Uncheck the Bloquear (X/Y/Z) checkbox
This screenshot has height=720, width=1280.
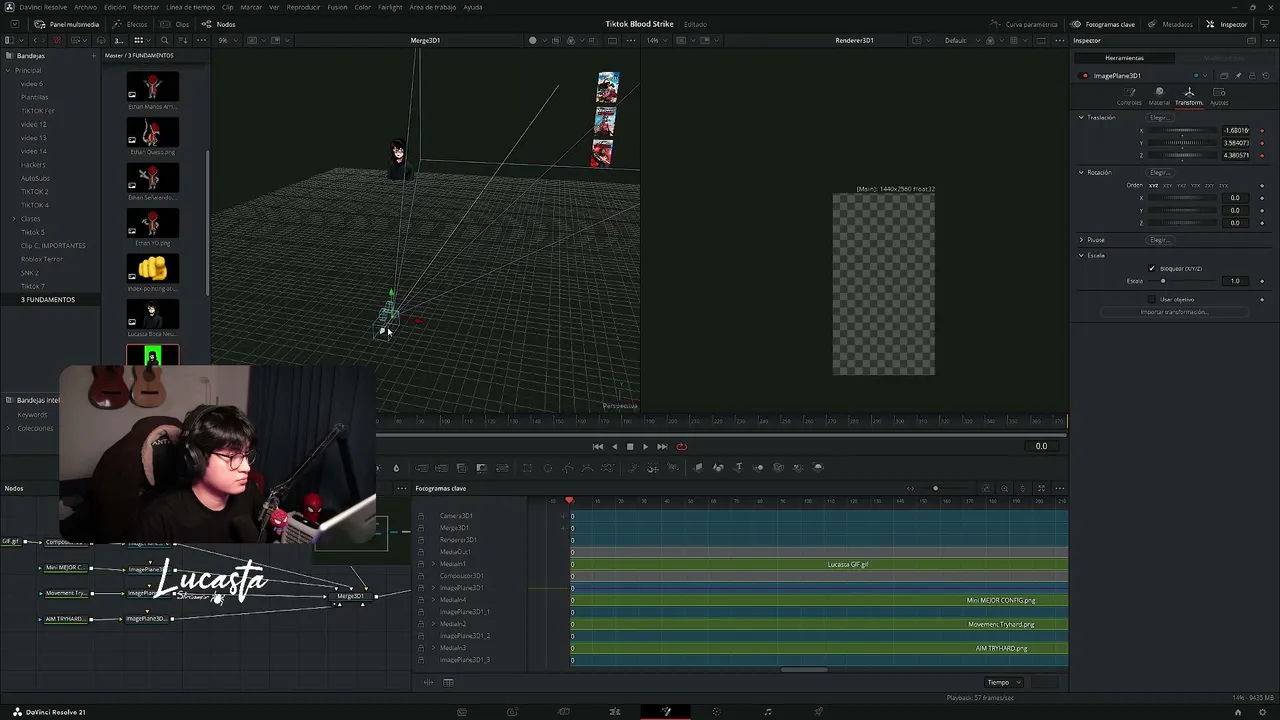pyautogui.click(x=1152, y=268)
